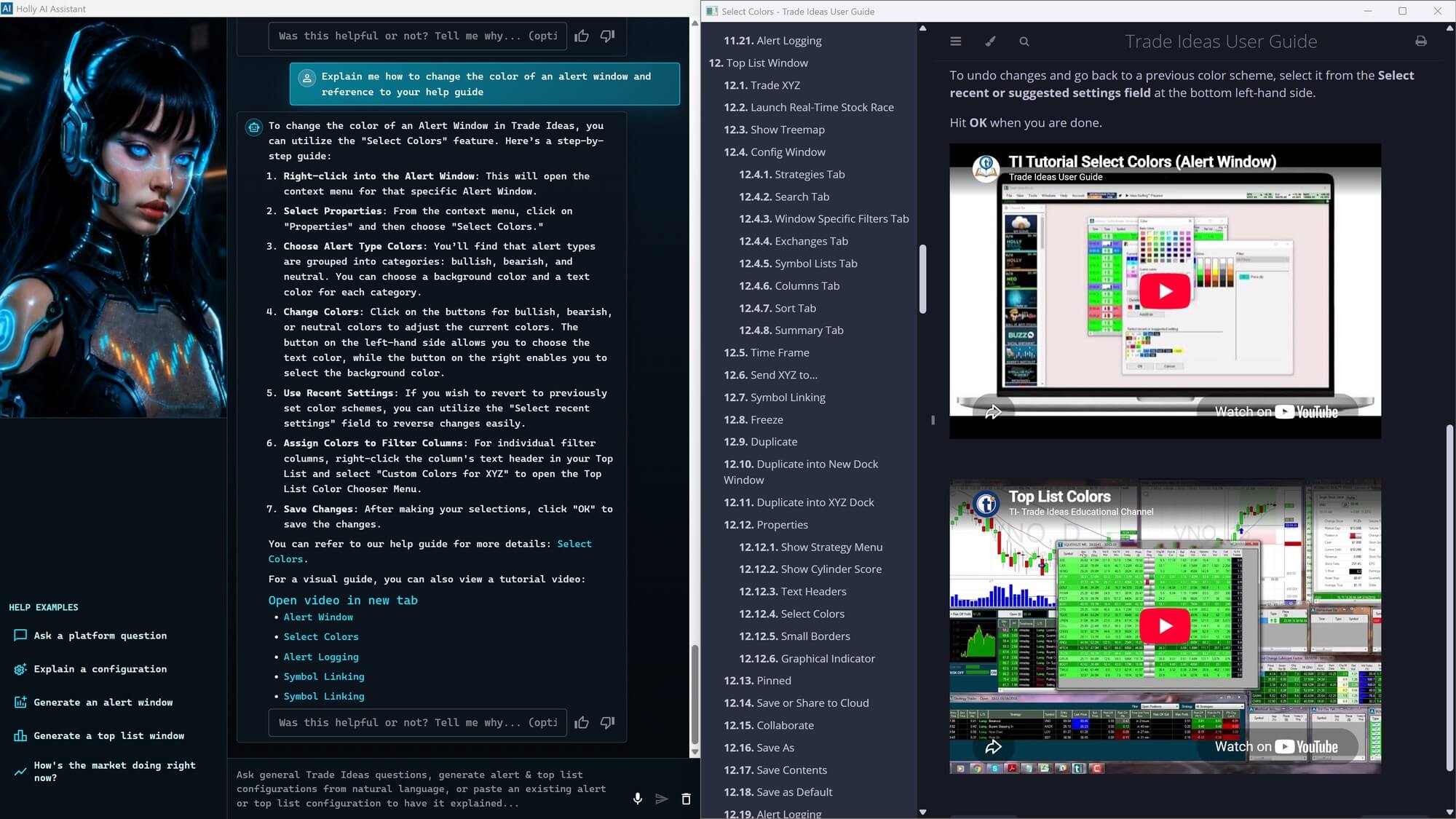Click thumbs down under the latest response
This screenshot has width=1456, height=819.
607,722
